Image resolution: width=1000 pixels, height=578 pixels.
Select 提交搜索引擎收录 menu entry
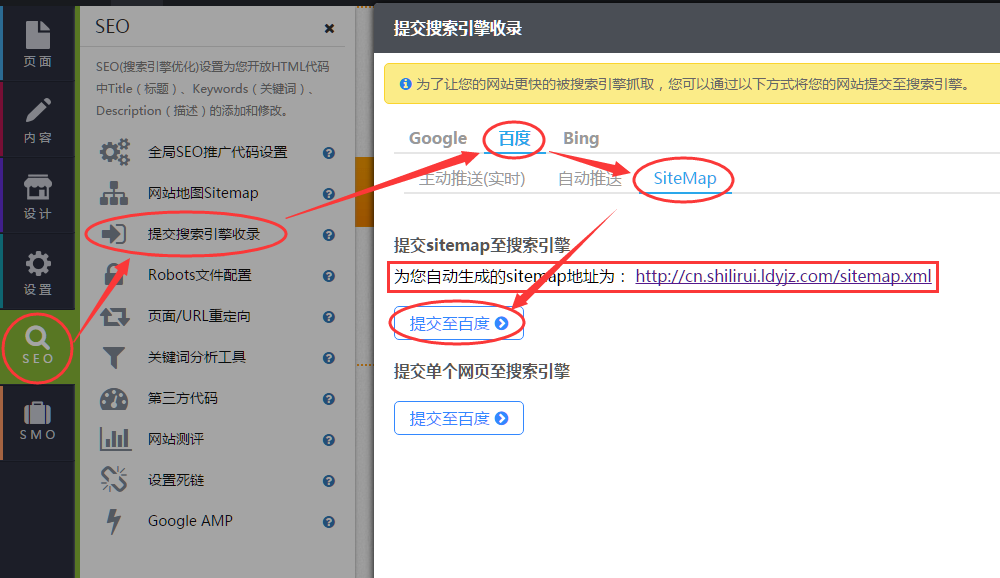point(204,234)
